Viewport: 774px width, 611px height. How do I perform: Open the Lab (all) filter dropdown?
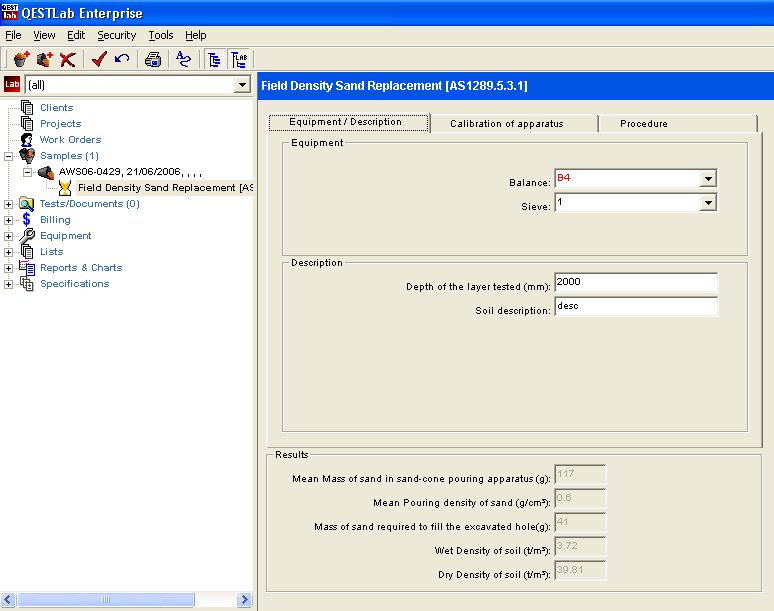click(x=241, y=85)
